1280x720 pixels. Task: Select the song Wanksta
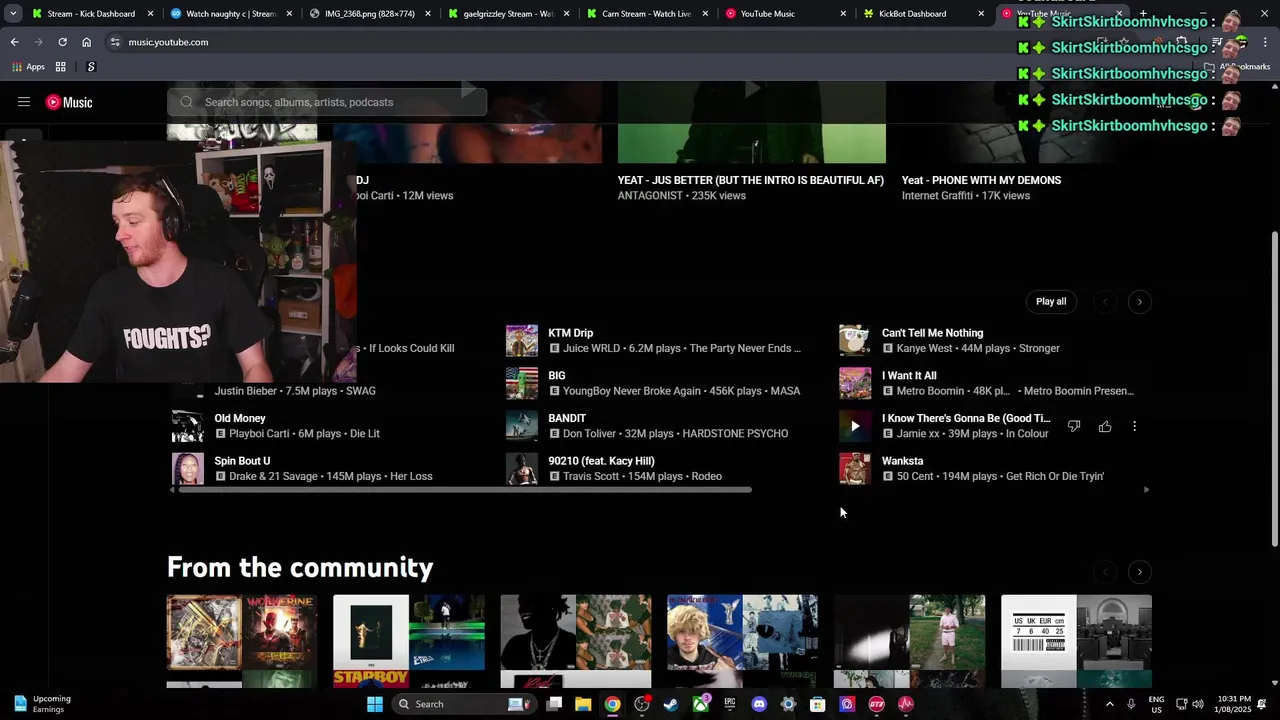tap(902, 461)
